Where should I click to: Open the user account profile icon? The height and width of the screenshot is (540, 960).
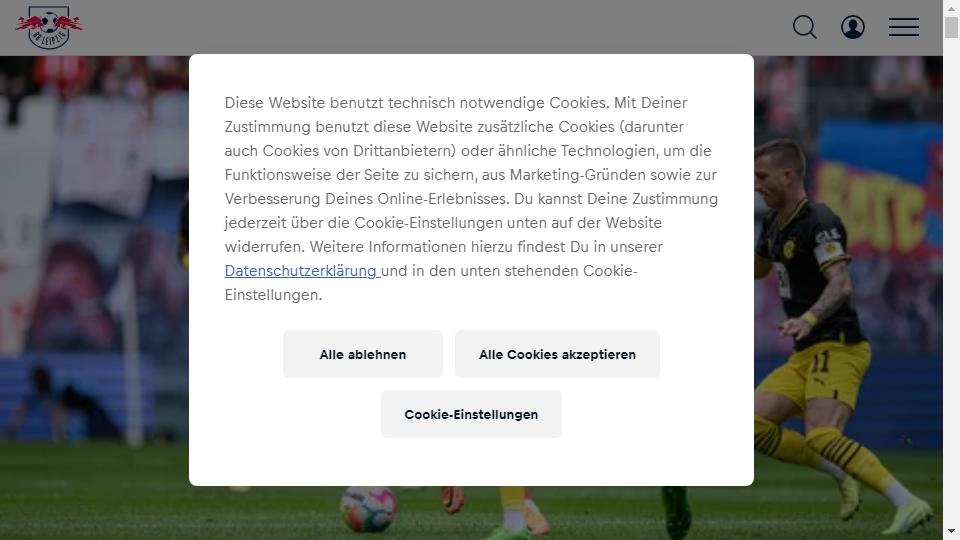(x=853, y=27)
